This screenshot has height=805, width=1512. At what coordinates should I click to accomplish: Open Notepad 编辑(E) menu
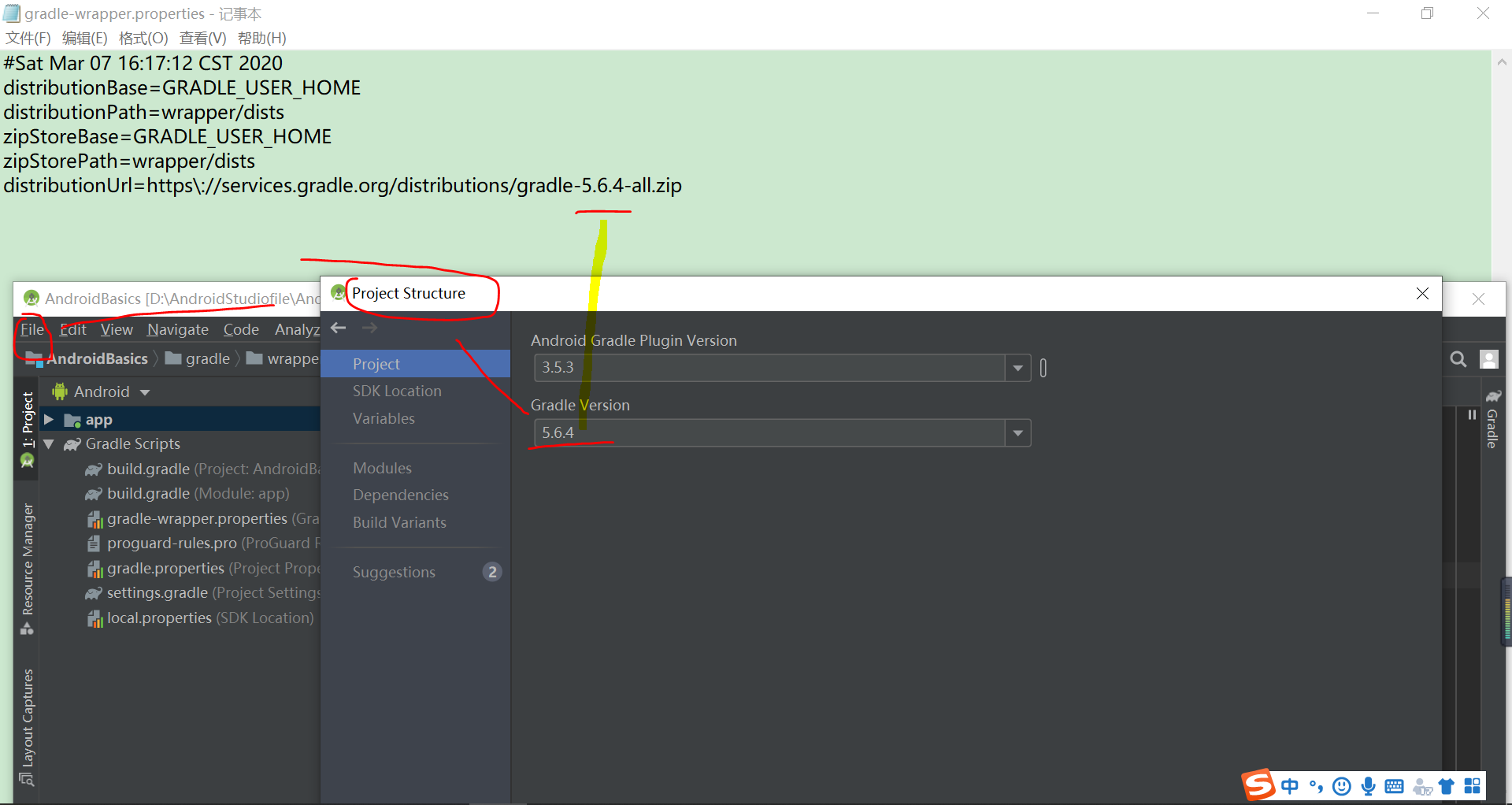point(84,38)
